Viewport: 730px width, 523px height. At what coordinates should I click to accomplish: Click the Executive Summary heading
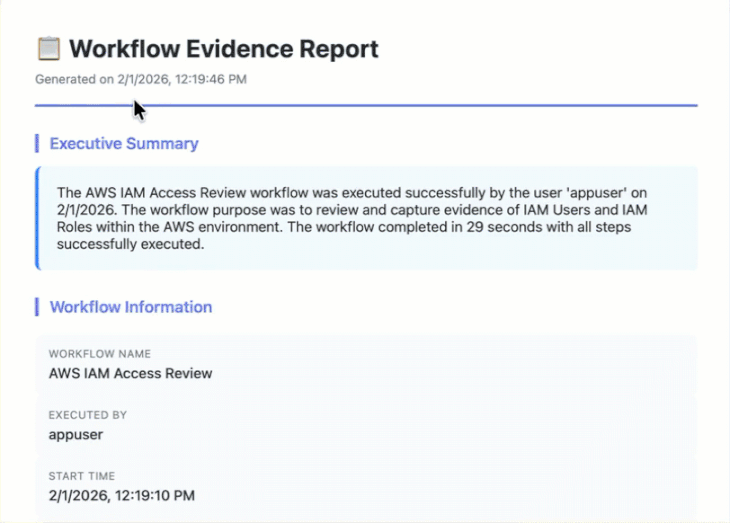[x=124, y=143]
